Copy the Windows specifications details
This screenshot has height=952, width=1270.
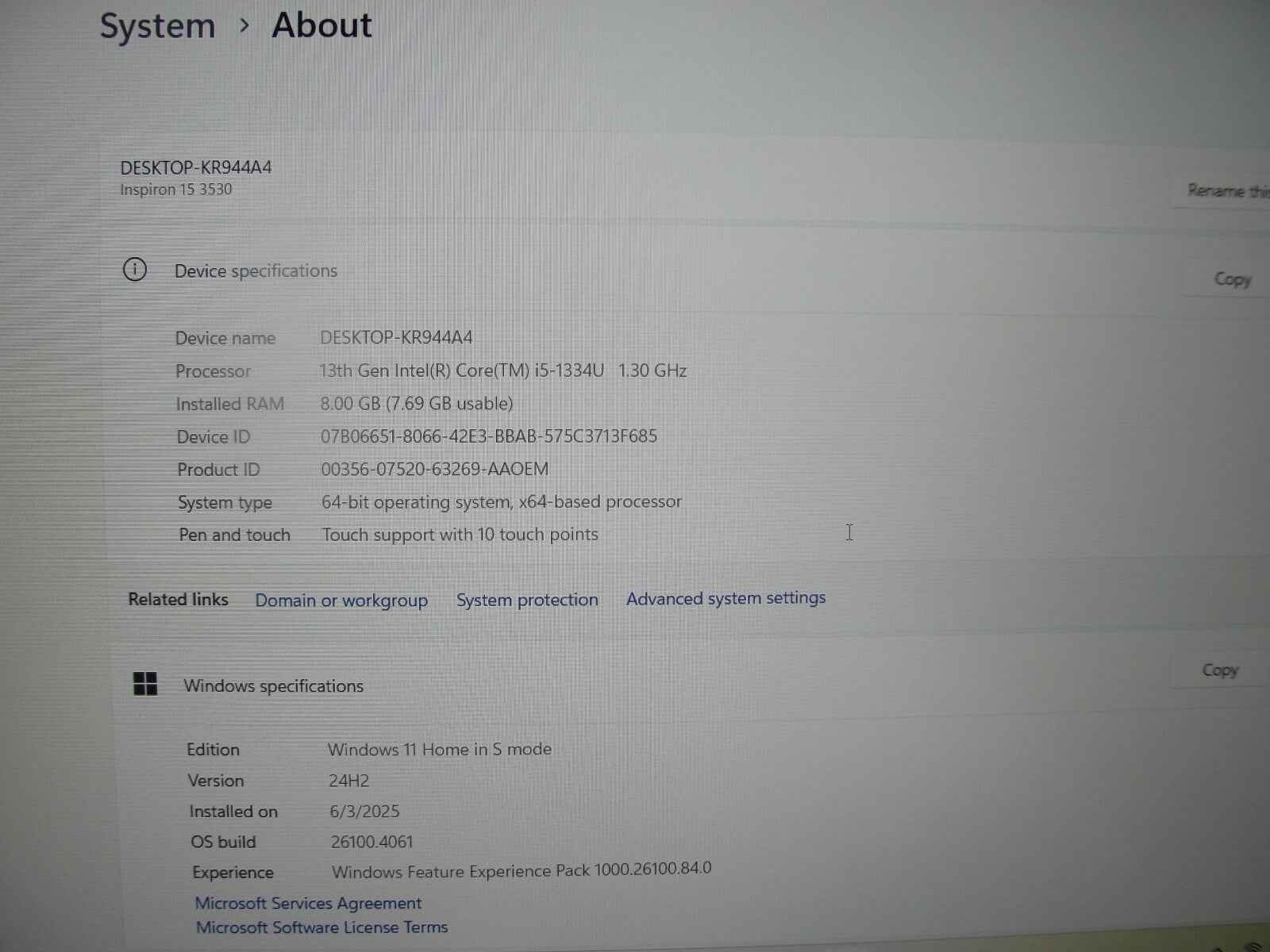pyautogui.click(x=1220, y=670)
